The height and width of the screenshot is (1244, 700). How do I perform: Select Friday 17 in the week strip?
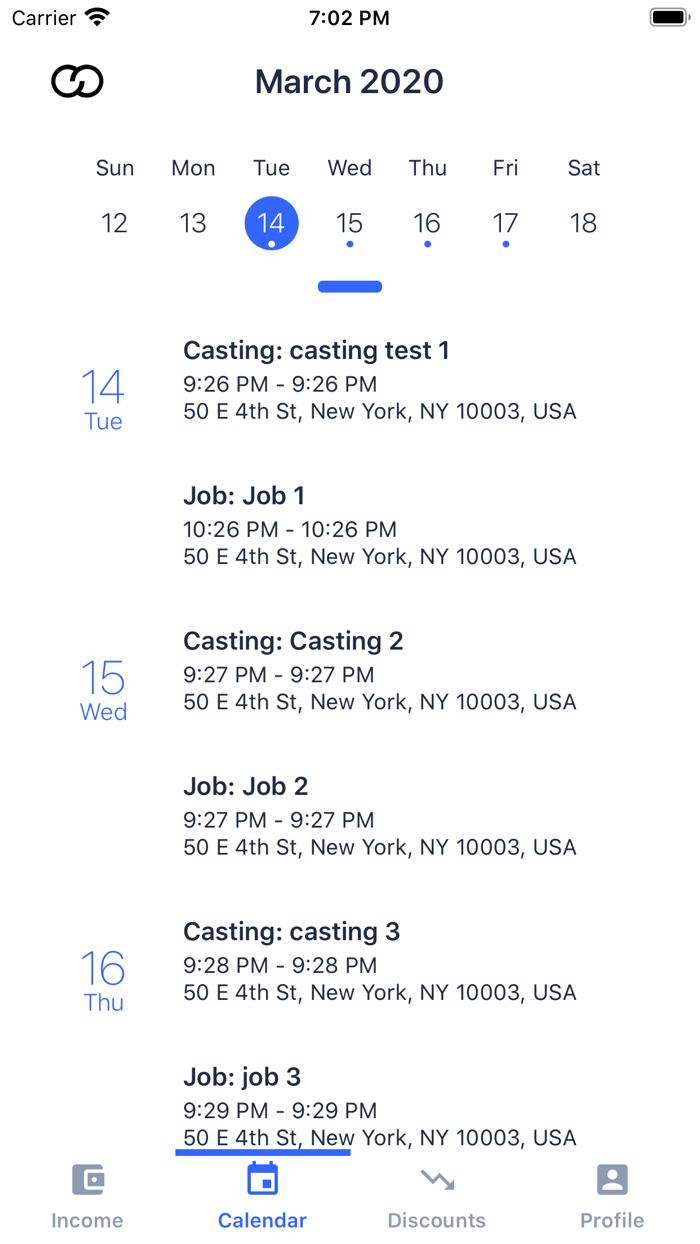point(505,223)
